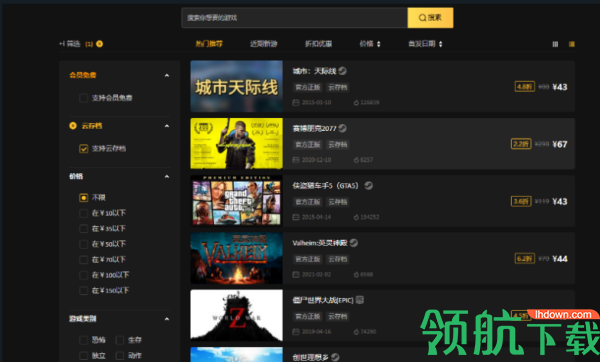Click 官方正版 tag on Valheim row
Image resolution: width=600 pixels, height=362 pixels.
pos(308,259)
